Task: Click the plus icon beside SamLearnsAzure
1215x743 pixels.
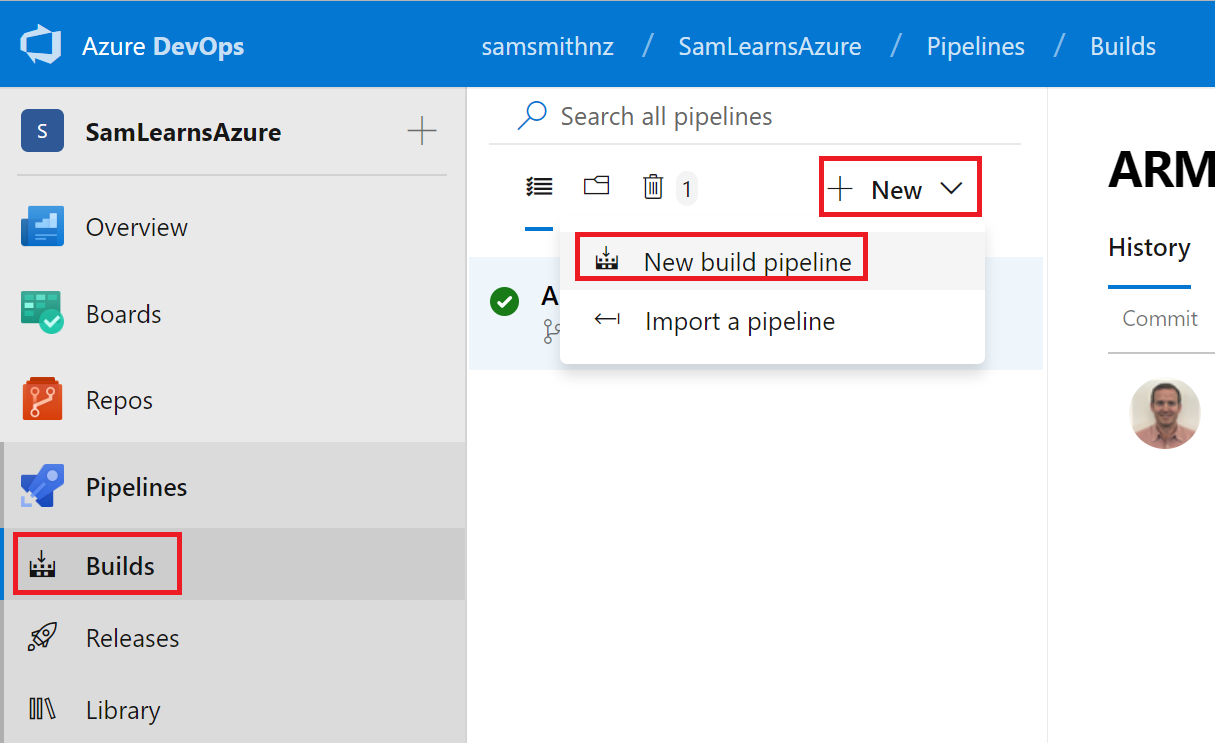Action: click(x=422, y=131)
